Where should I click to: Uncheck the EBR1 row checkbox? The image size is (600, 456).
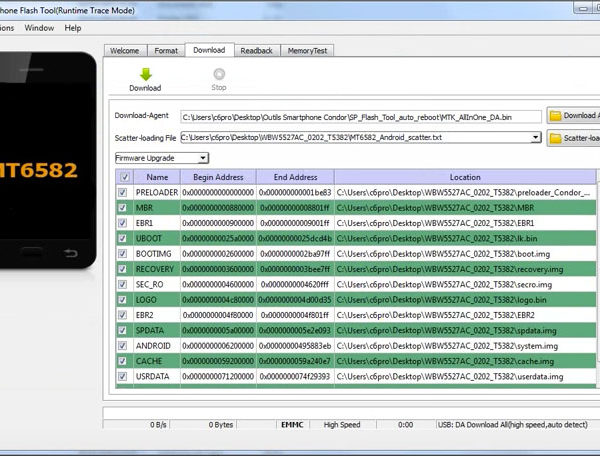pos(122,223)
